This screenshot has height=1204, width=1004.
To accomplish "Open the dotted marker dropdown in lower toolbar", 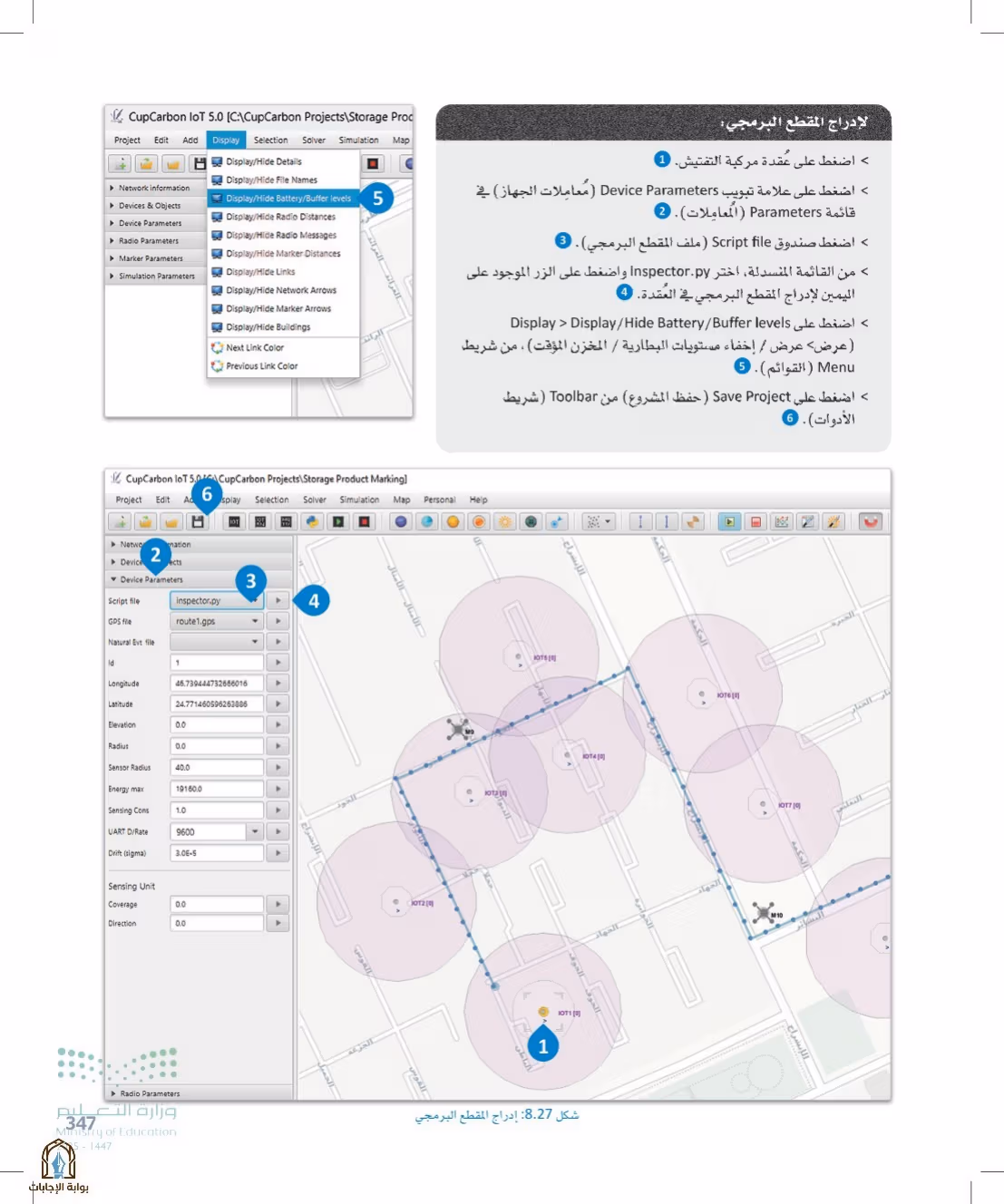I will [599, 521].
